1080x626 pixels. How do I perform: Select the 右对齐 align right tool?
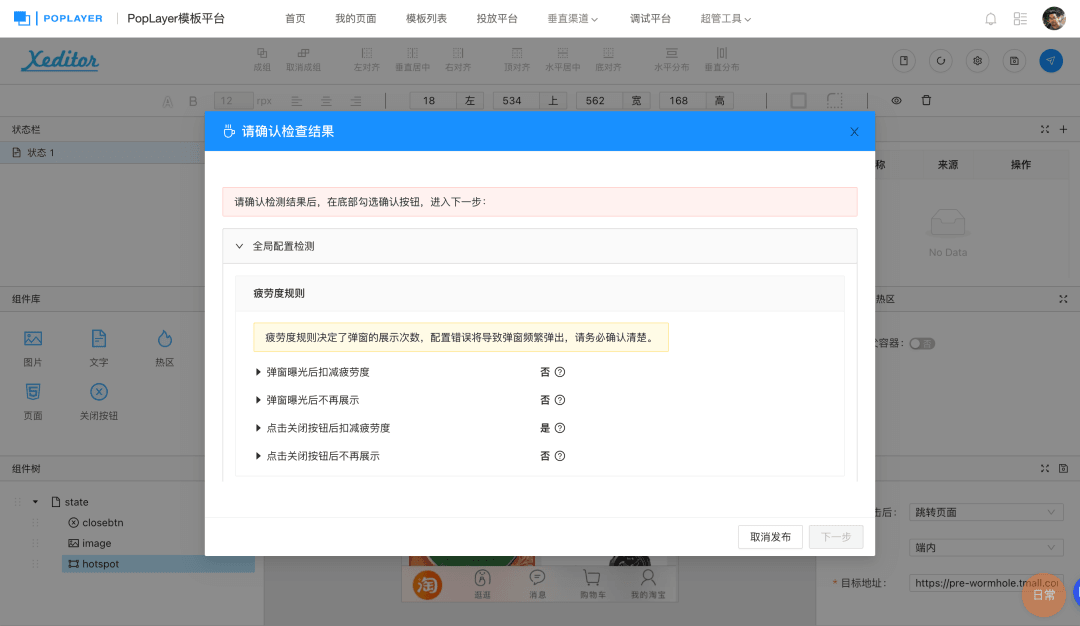tap(458, 59)
